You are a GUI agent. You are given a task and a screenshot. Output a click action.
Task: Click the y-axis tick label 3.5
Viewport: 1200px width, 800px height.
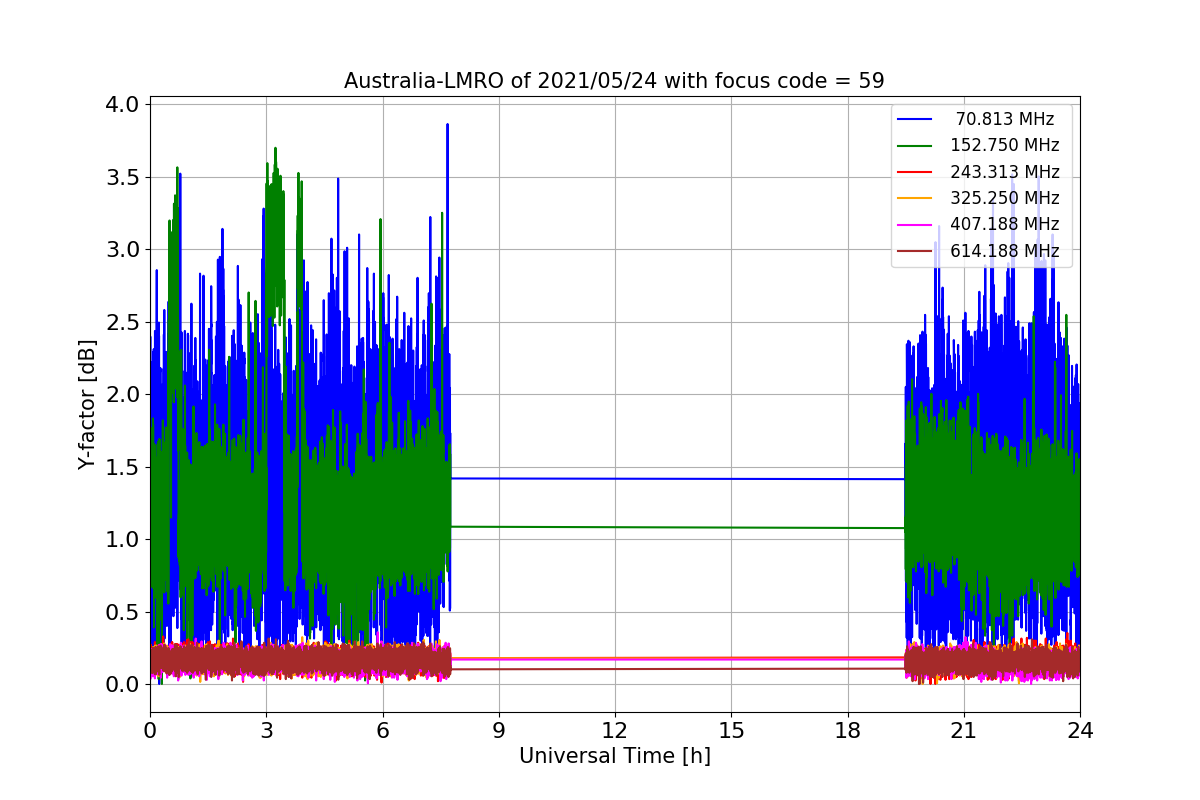click(124, 177)
